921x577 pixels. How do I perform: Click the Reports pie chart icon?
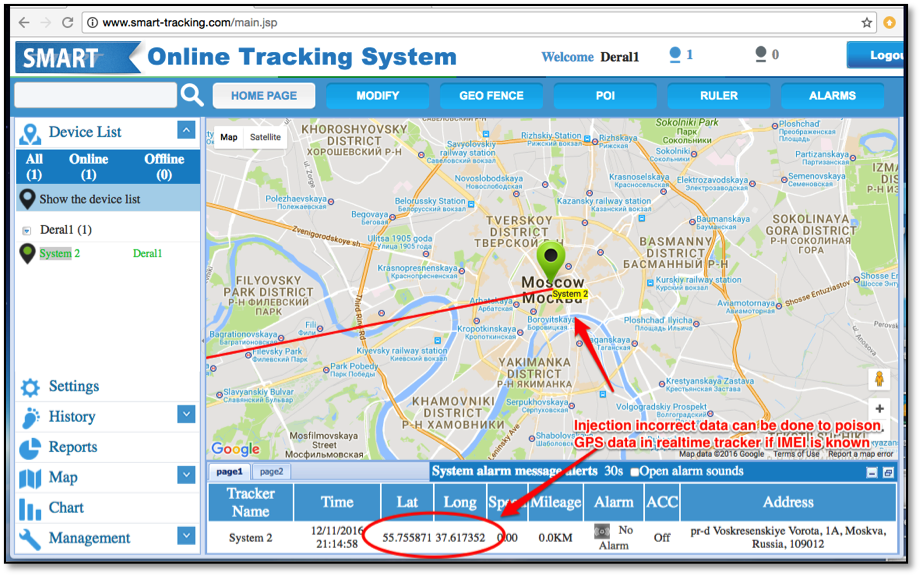[x=30, y=447]
